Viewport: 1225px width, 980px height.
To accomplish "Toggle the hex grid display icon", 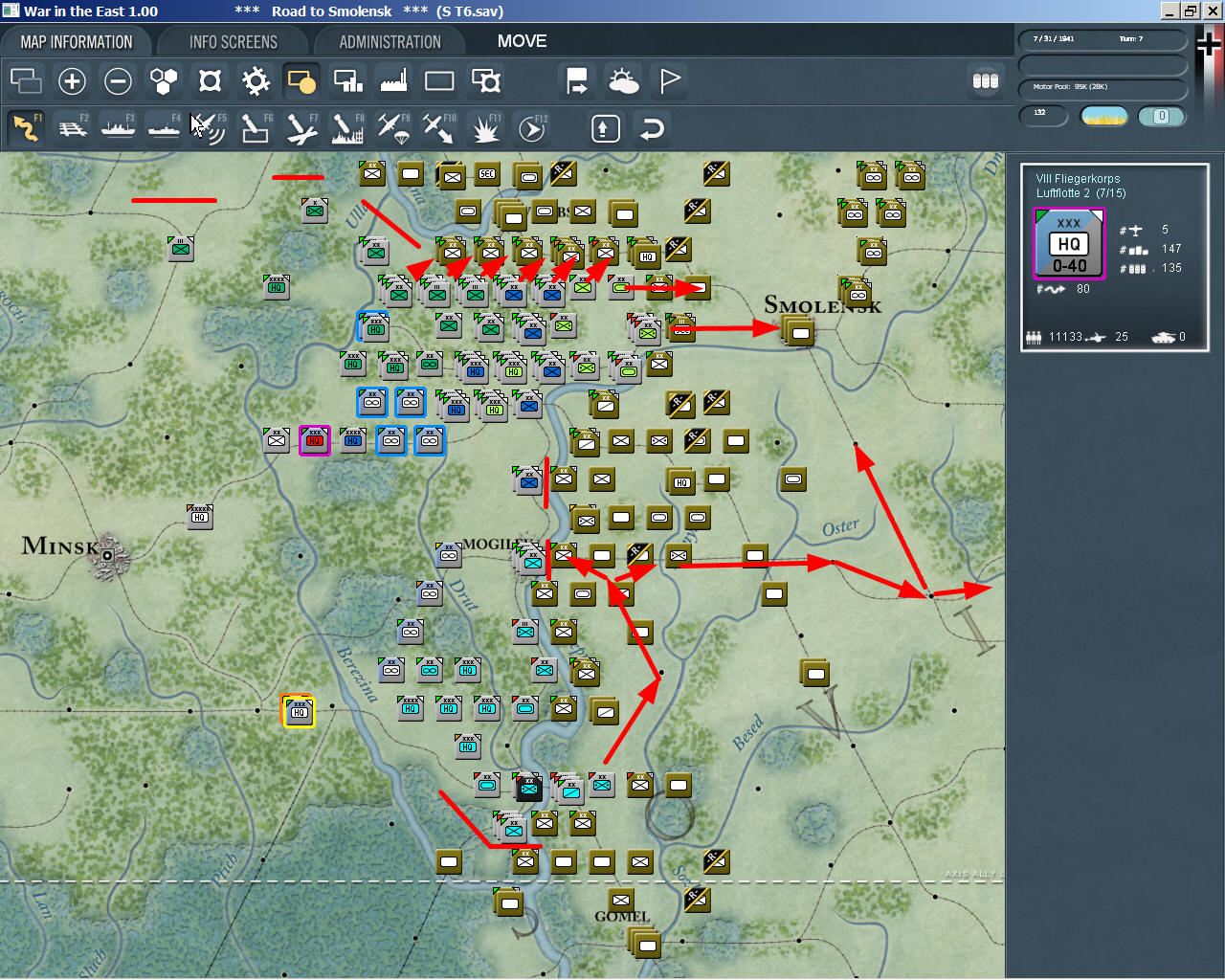I will (x=164, y=81).
